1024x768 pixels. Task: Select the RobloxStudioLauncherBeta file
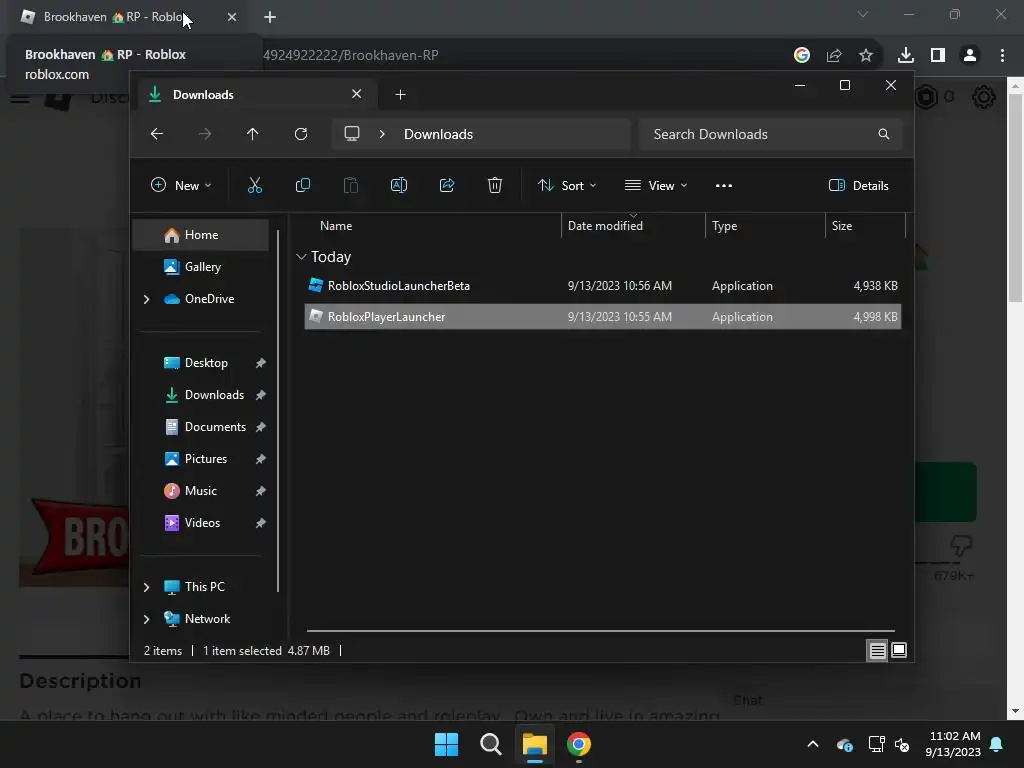click(603, 286)
